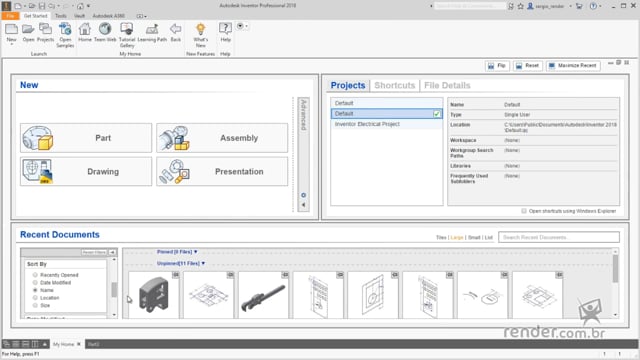The width and height of the screenshot is (640, 360).
Task: Toggle active checkmark on selected Default project
Action: pos(436,114)
